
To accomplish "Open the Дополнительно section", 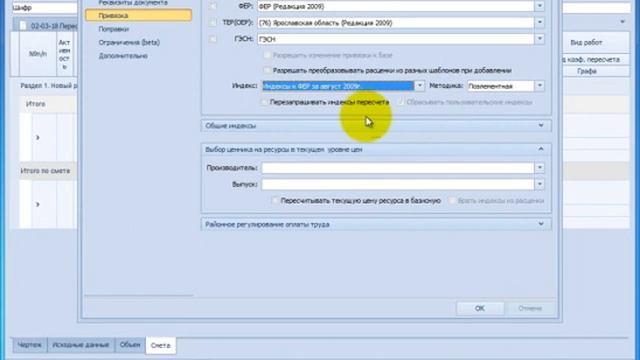I will [123, 56].
